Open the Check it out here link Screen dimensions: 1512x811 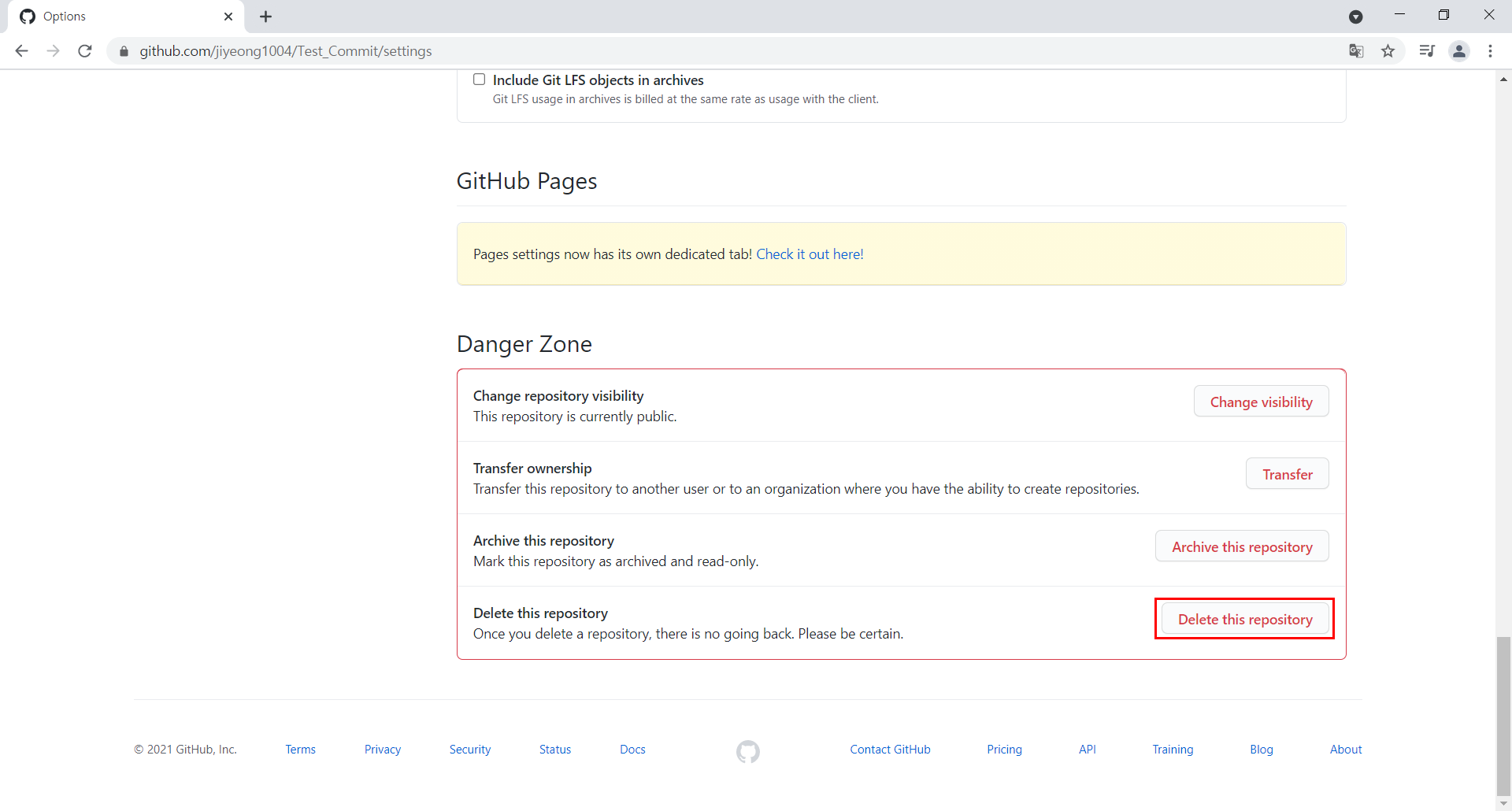tap(810, 254)
